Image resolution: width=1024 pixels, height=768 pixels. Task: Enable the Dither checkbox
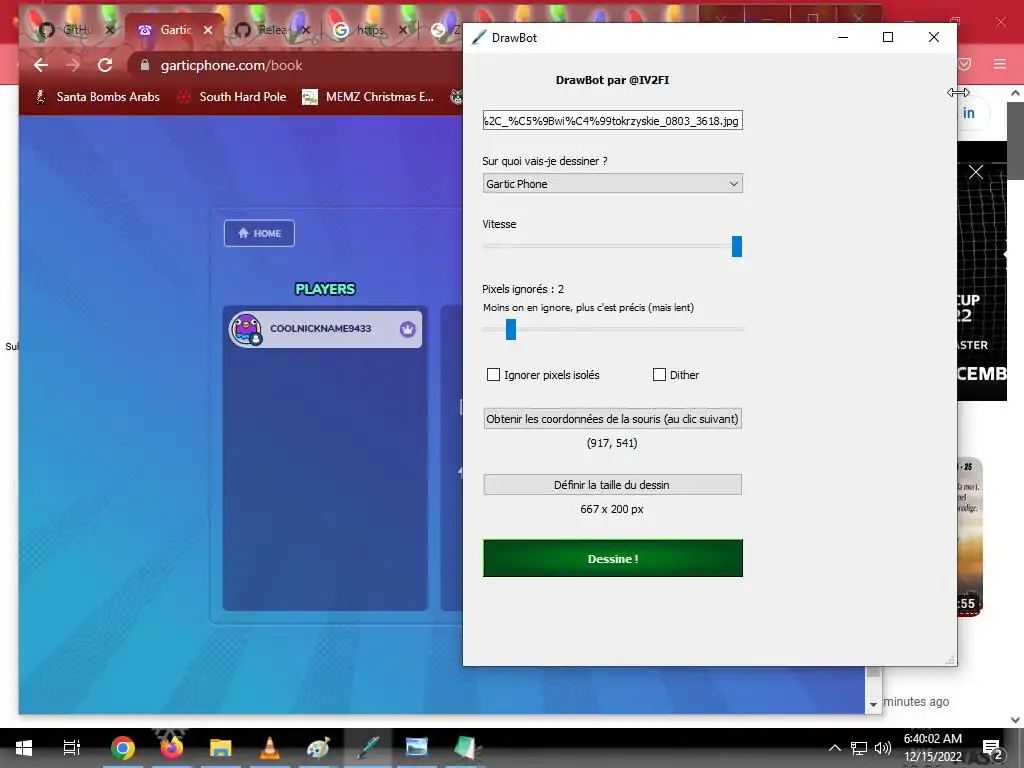point(660,374)
